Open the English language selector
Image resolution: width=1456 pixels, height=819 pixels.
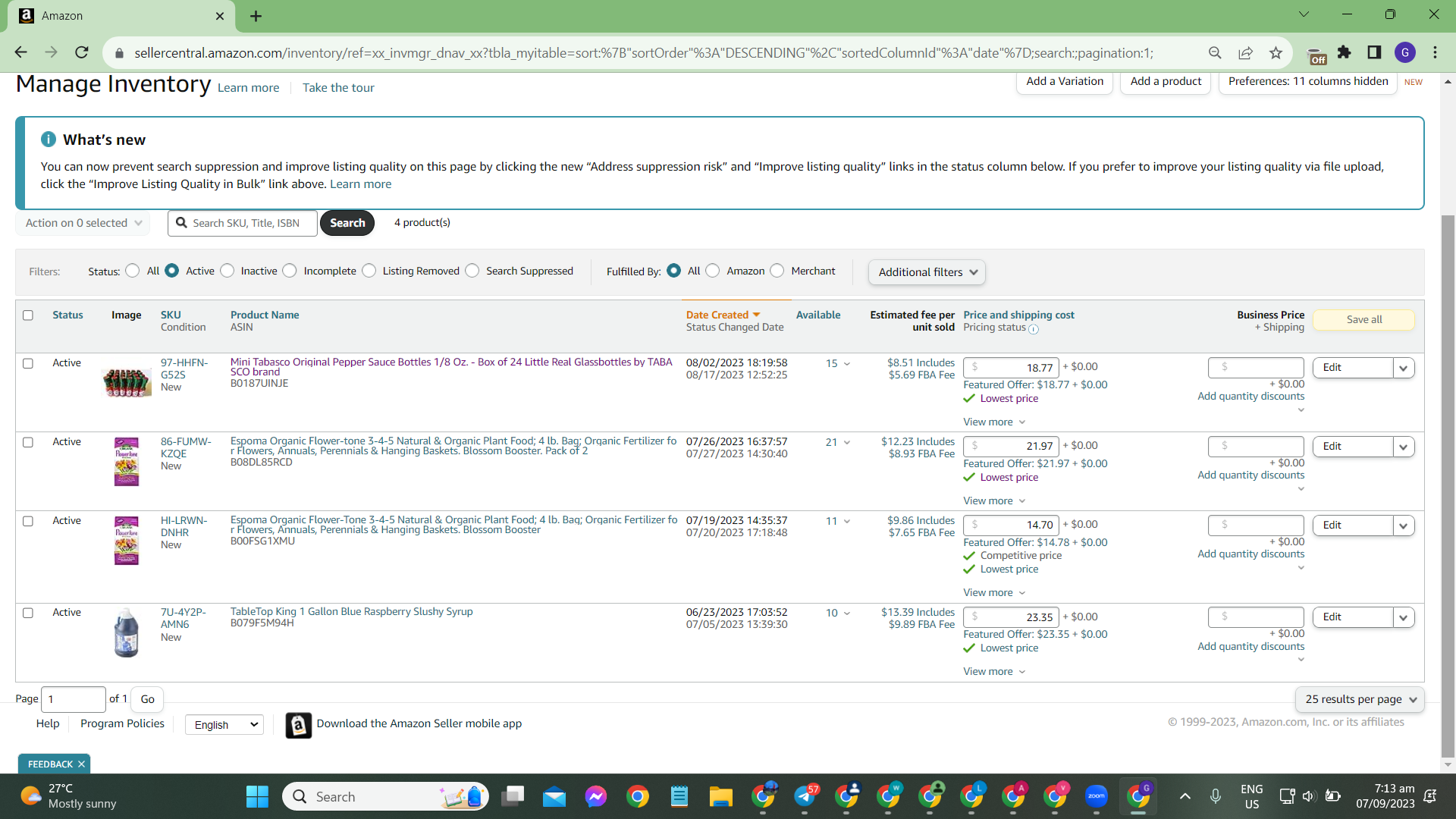(x=224, y=725)
